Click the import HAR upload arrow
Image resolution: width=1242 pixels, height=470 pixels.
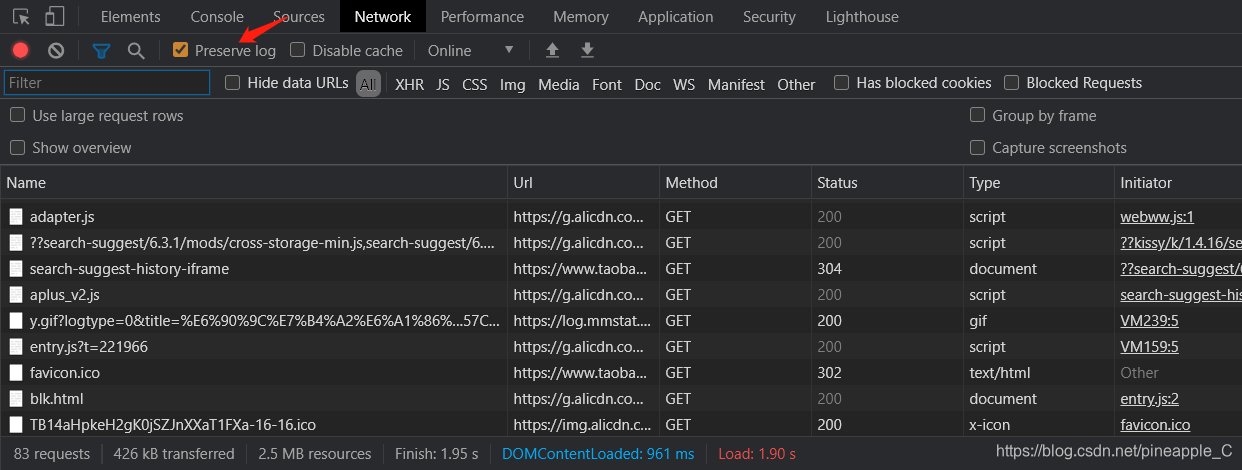click(552, 50)
